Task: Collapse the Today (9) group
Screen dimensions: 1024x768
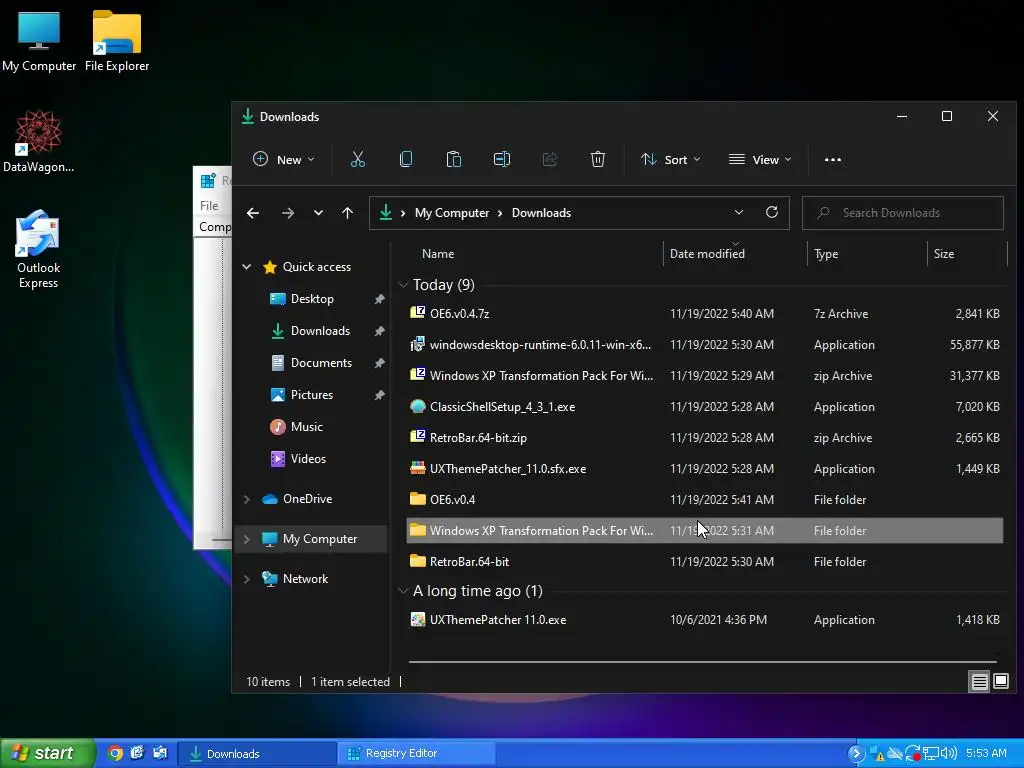Action: [x=403, y=285]
